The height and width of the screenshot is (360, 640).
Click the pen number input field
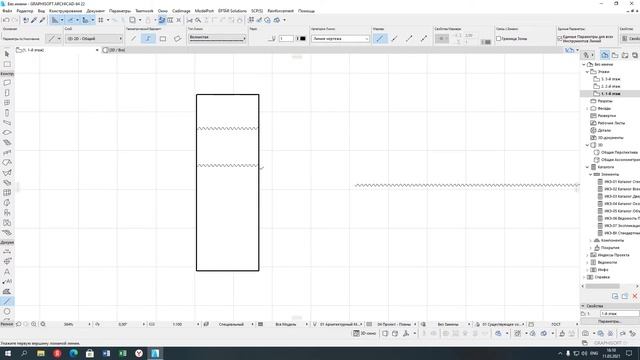click(x=286, y=38)
